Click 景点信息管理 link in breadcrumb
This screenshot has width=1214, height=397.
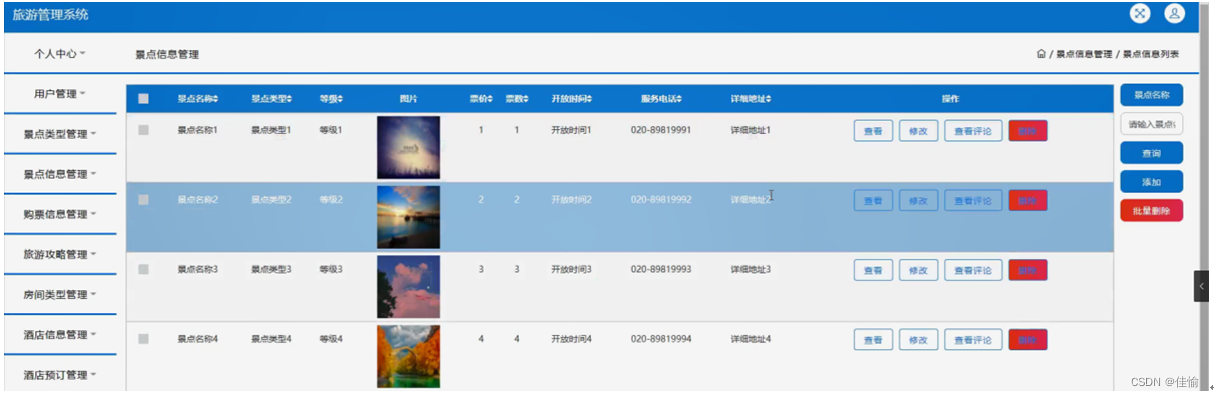pyautogui.click(x=1084, y=54)
